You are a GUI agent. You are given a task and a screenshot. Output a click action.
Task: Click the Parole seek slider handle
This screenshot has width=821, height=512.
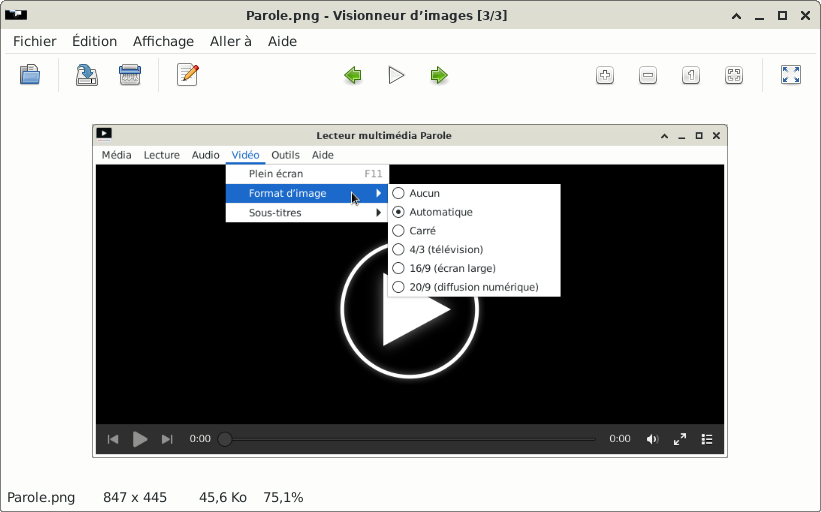pos(225,439)
